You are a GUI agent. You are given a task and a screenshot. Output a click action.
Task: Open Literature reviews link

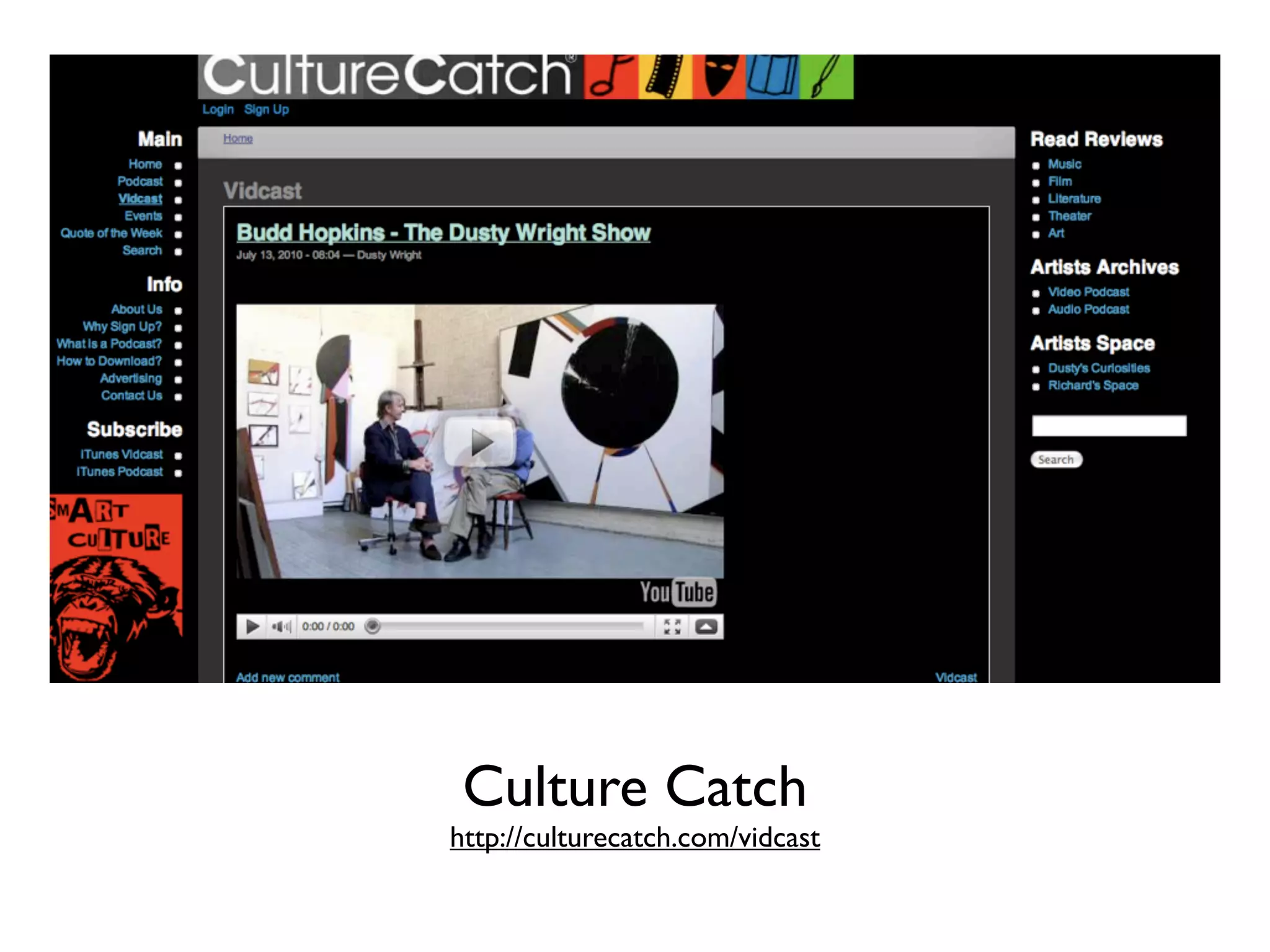point(1075,199)
